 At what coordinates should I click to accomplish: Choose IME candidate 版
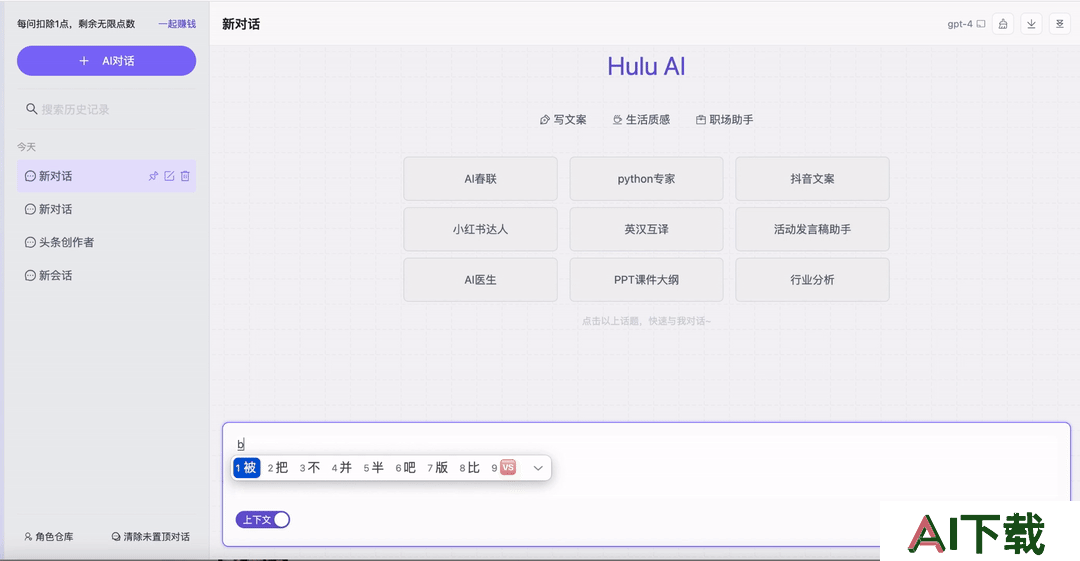coord(437,468)
